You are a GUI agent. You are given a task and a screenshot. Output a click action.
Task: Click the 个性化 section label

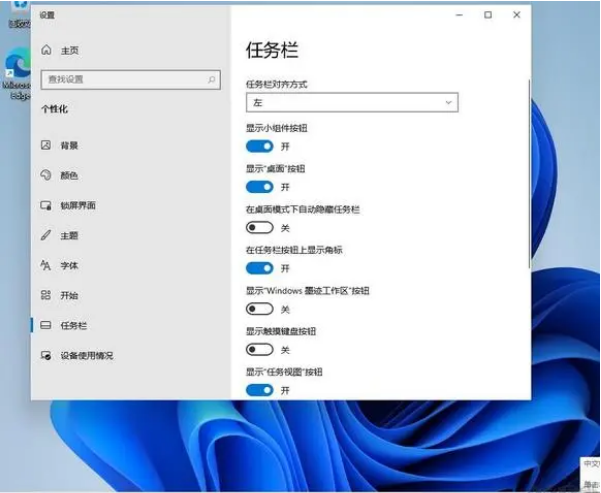(54, 109)
